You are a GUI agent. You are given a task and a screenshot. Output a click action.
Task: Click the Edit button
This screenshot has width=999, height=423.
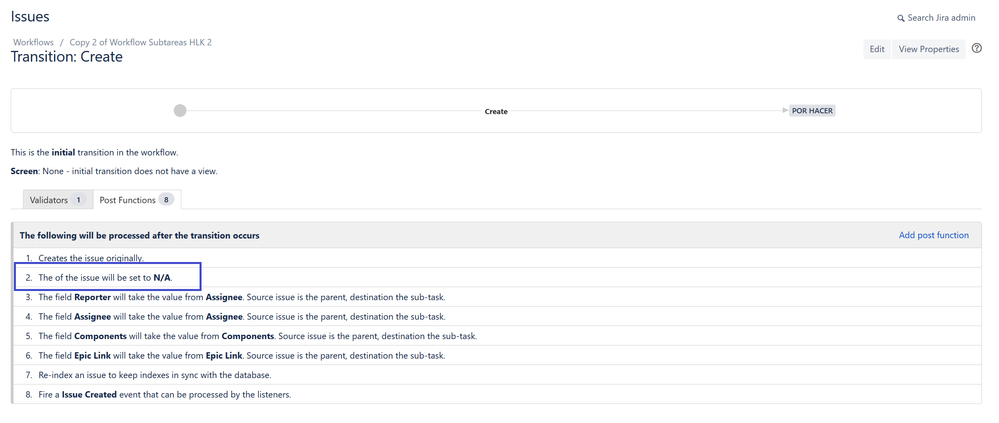click(x=877, y=49)
